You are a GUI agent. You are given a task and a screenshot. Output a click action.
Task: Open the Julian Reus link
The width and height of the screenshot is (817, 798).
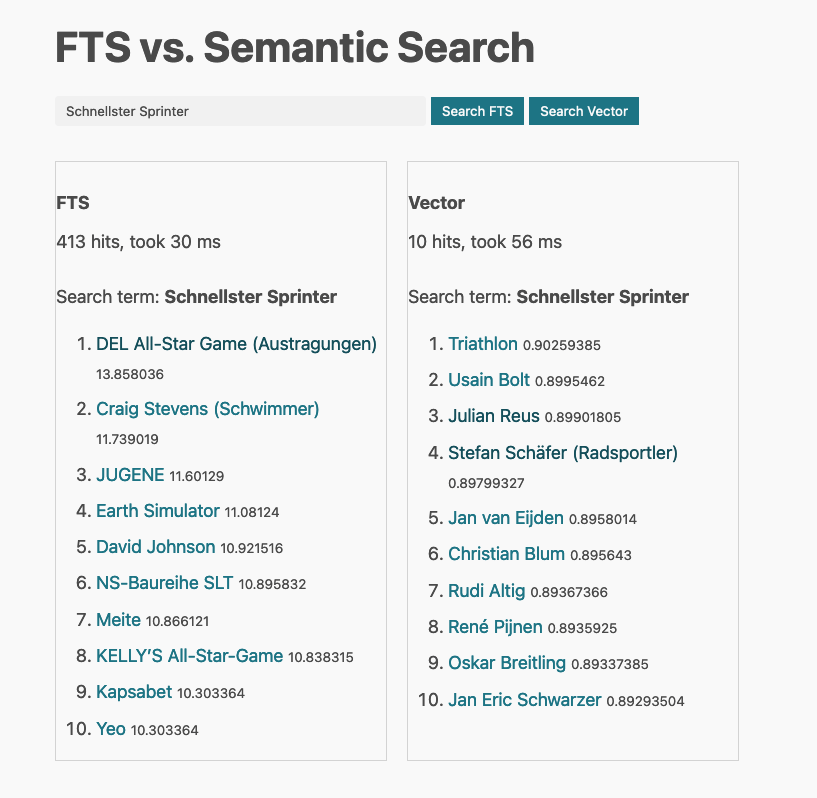click(x=494, y=416)
